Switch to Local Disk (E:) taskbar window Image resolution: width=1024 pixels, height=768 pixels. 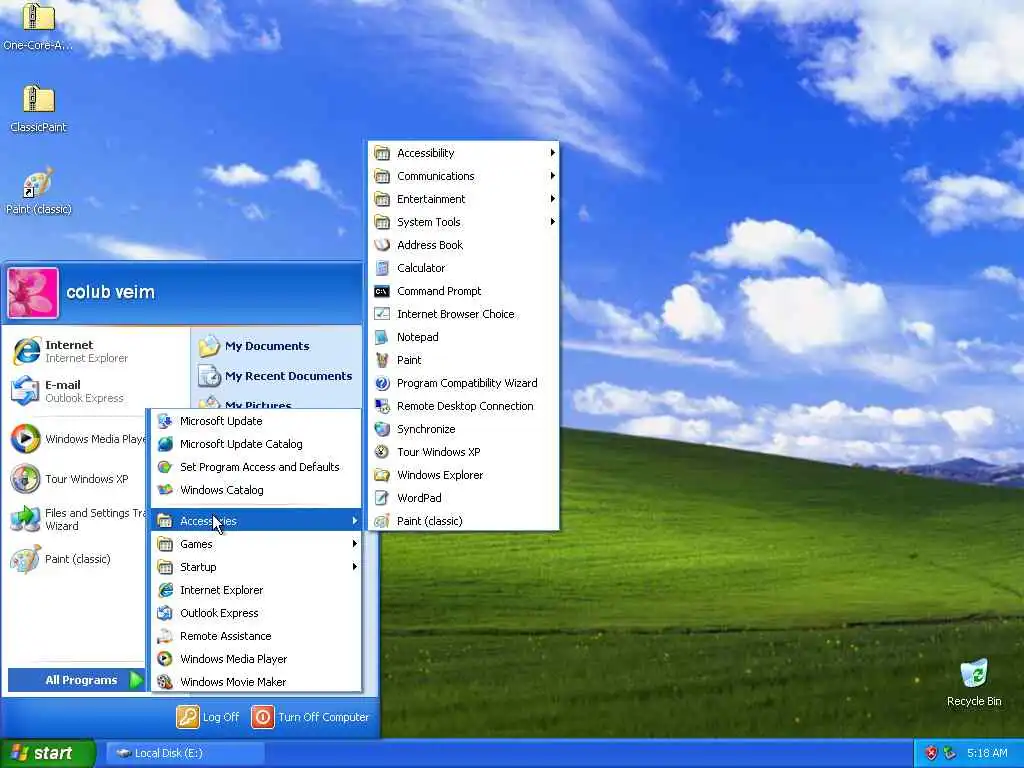click(185, 753)
